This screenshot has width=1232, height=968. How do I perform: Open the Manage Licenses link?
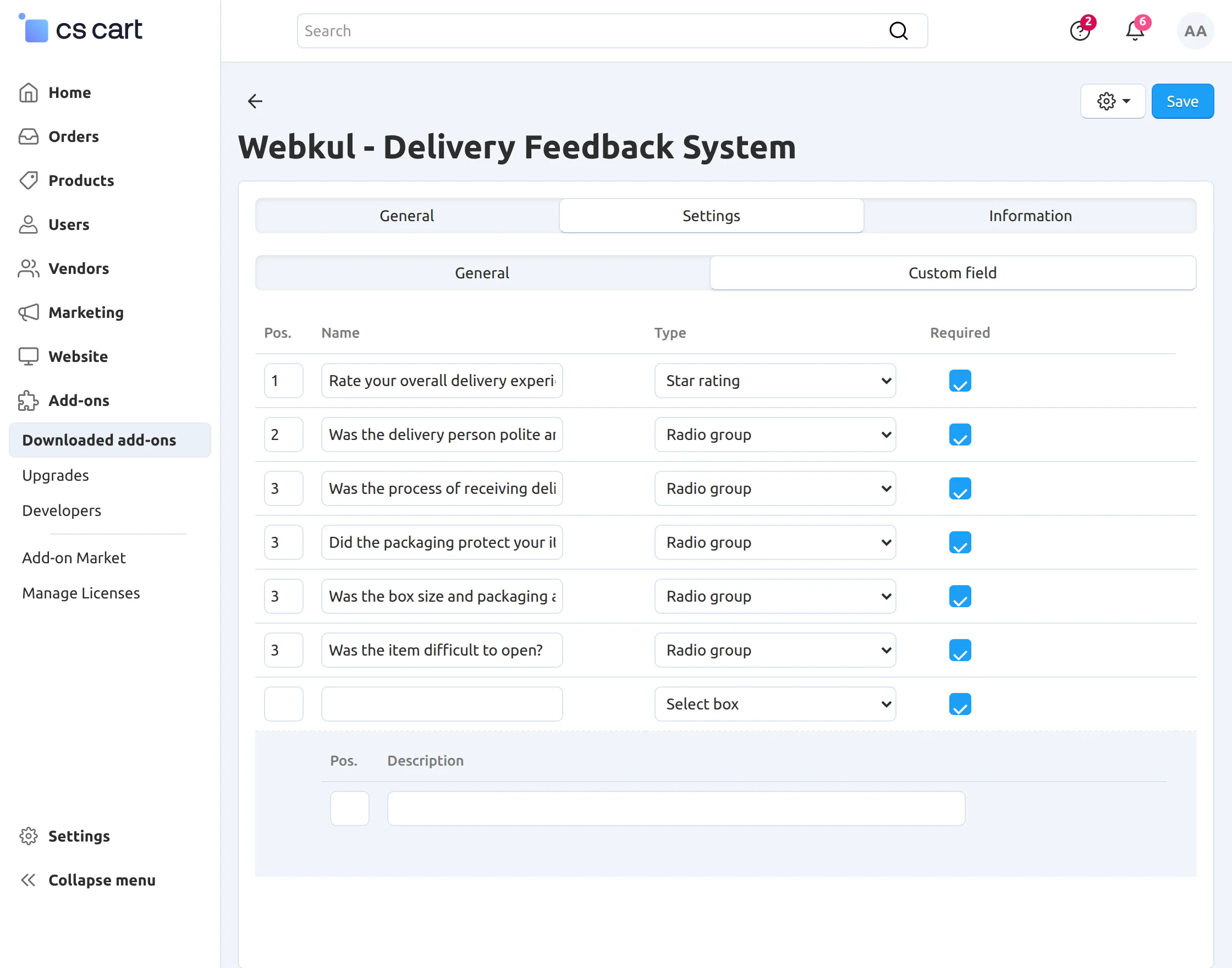pos(81,593)
